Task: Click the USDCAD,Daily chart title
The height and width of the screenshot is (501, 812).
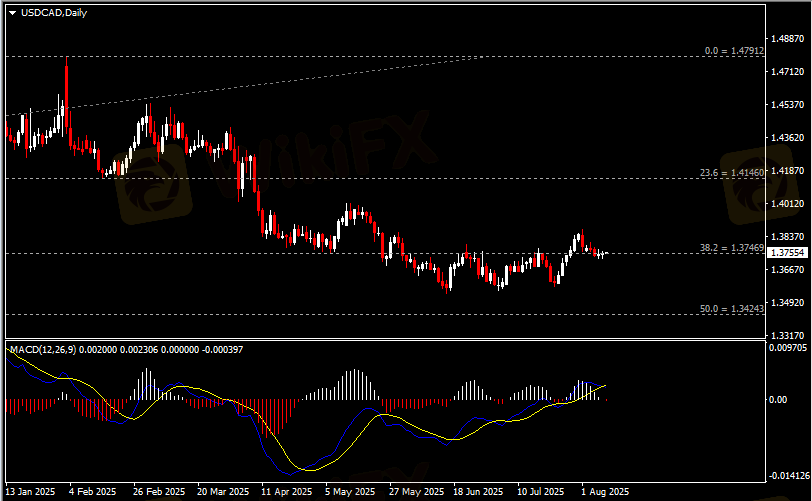Action: (54, 12)
